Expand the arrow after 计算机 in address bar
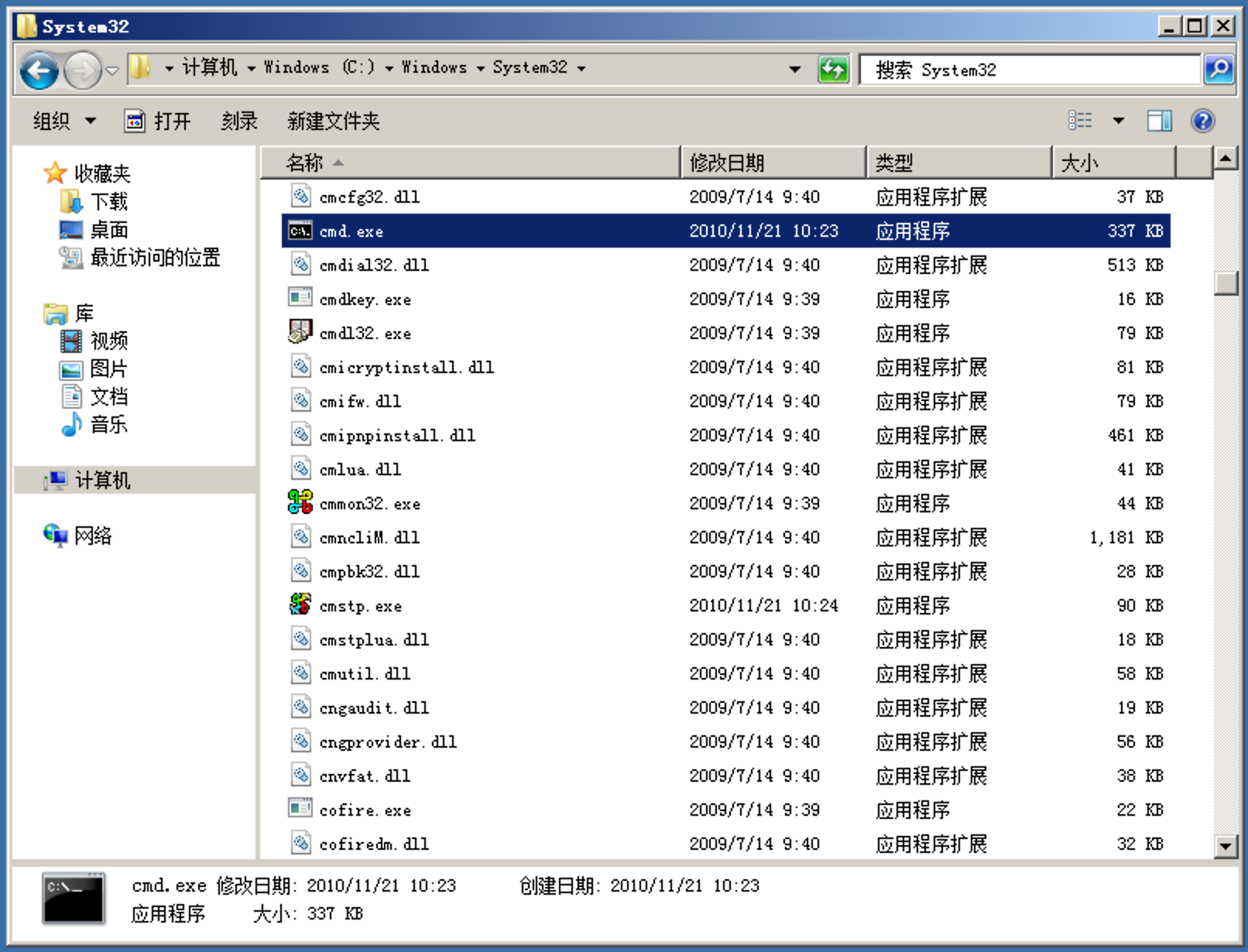Viewport: 1248px width, 952px height. click(252, 69)
